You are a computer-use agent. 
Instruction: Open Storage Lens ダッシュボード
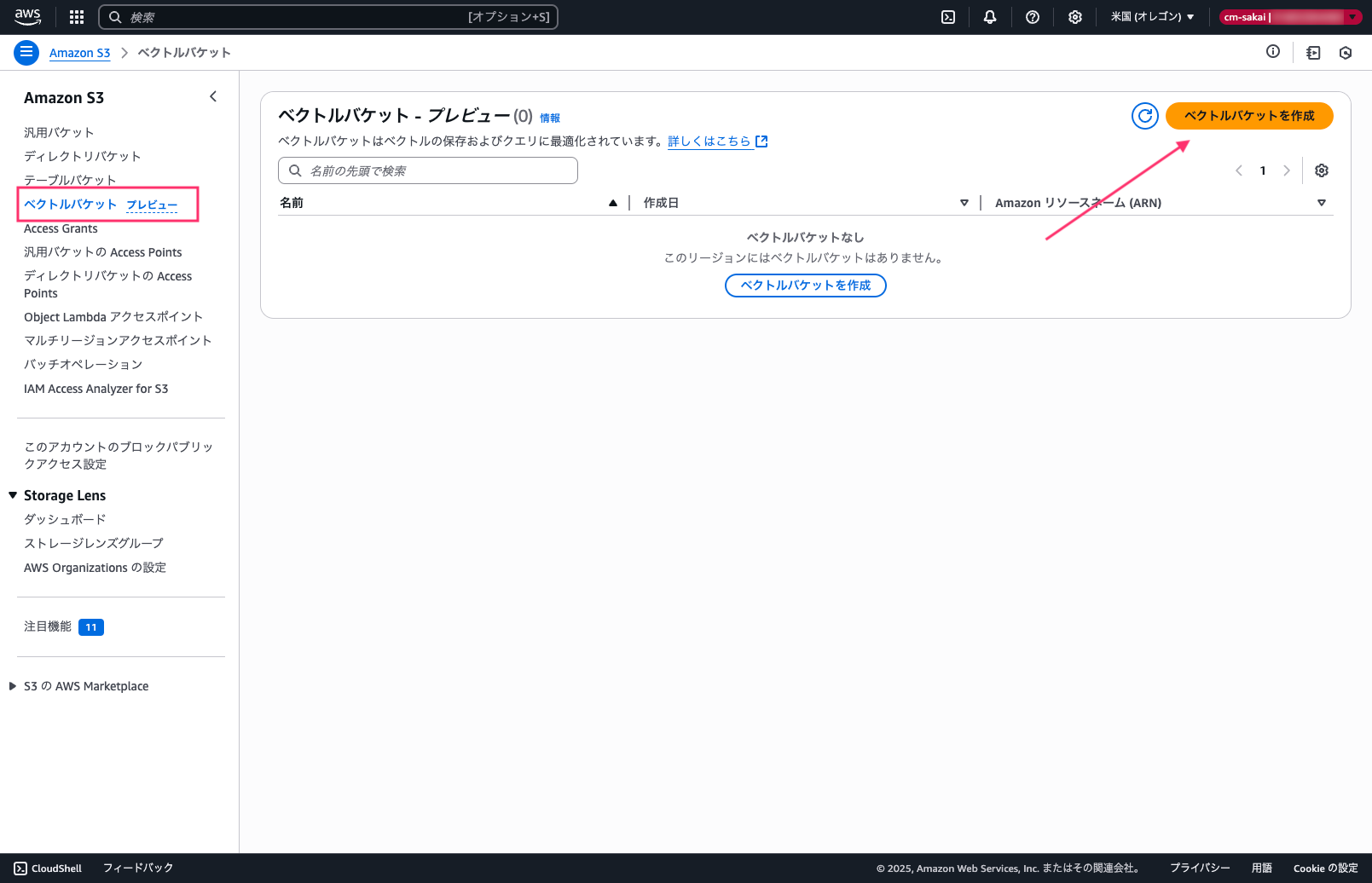65,519
